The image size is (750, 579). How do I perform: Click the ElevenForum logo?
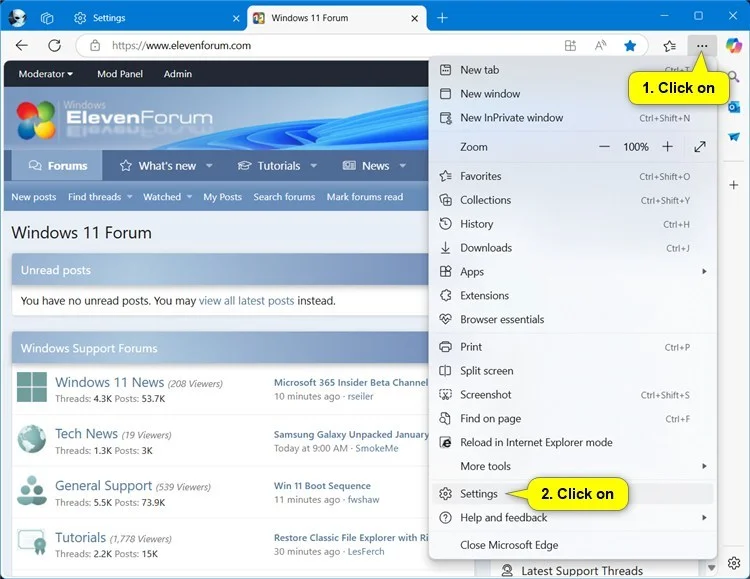[x=114, y=119]
